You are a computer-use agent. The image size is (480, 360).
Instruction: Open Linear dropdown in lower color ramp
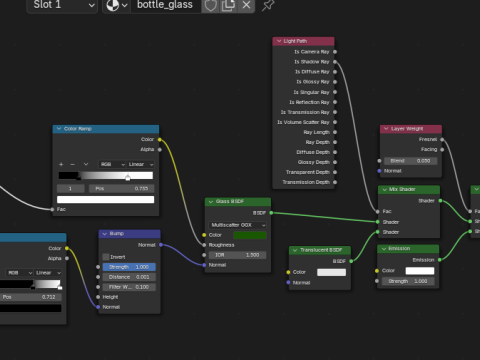[x=48, y=273]
